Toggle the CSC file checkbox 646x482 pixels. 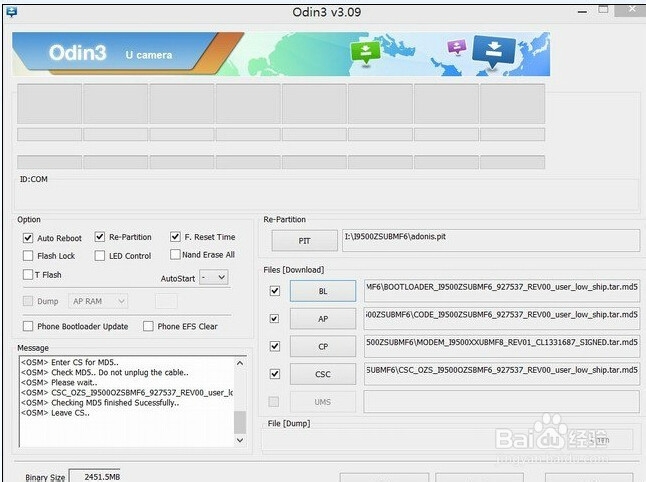click(274, 374)
